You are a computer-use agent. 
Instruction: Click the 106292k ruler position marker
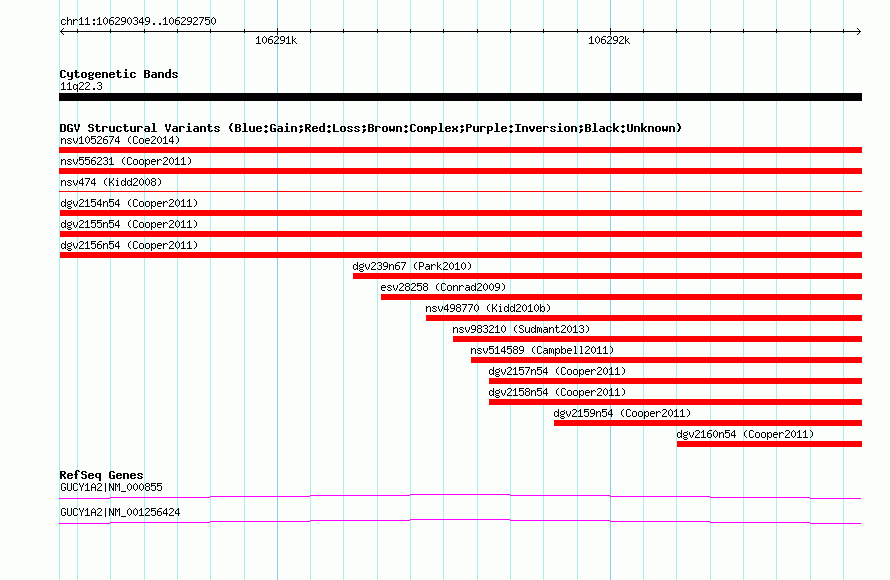click(x=609, y=40)
